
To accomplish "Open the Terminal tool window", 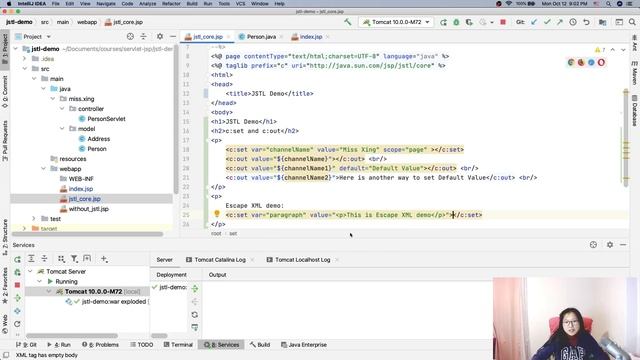I will 178,344.
